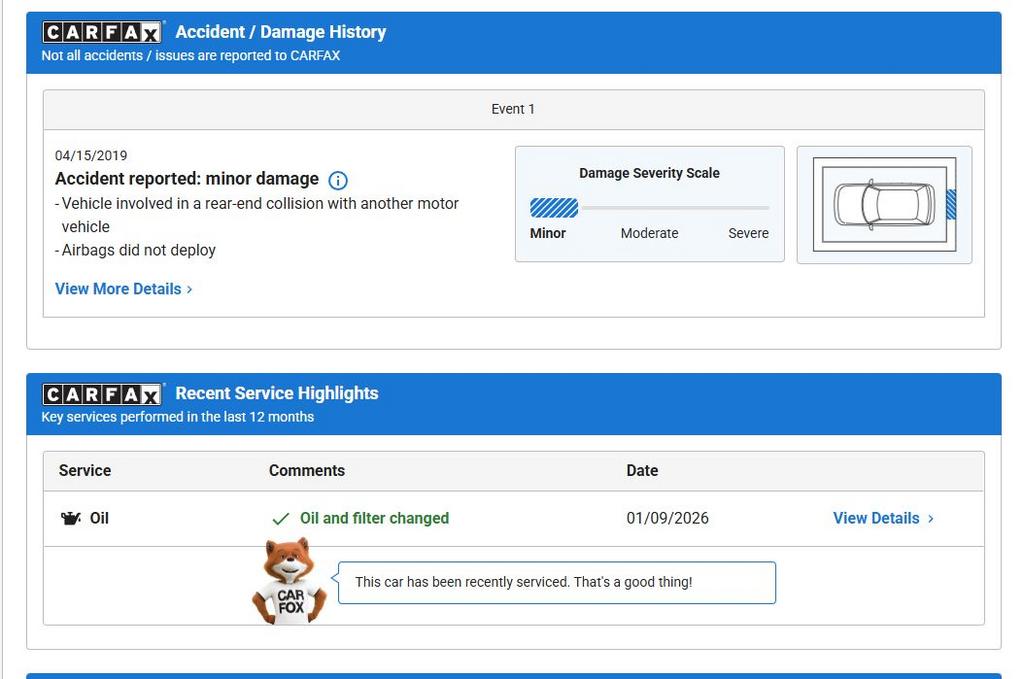This screenshot has height=679, width=1024.
Task: Click the Comments column header
Action: pyautogui.click(x=307, y=471)
